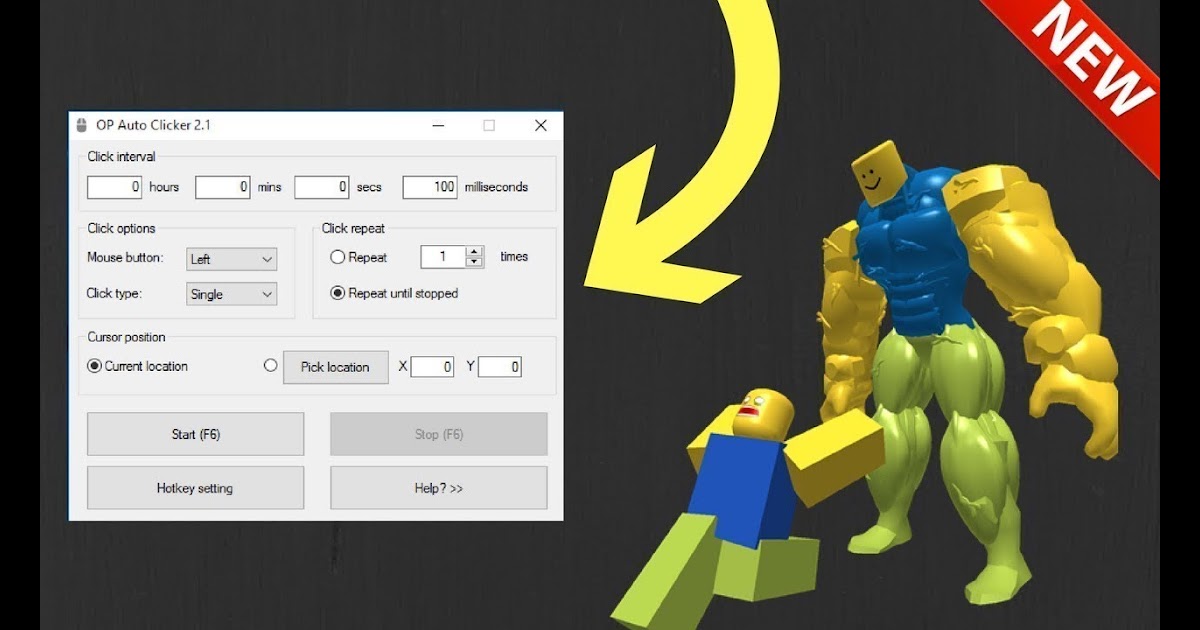Click the disabled maximize window button
The width and height of the screenshot is (1200, 630).
pos(489,126)
